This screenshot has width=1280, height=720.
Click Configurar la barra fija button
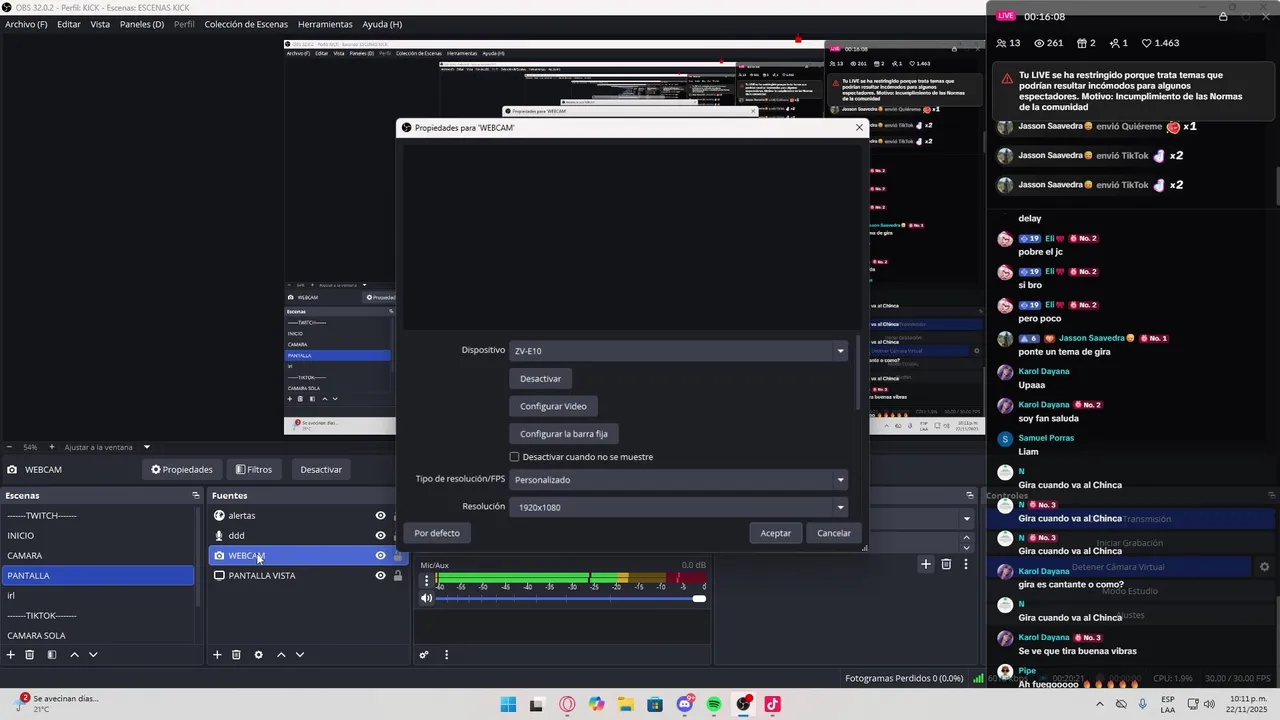point(564,434)
